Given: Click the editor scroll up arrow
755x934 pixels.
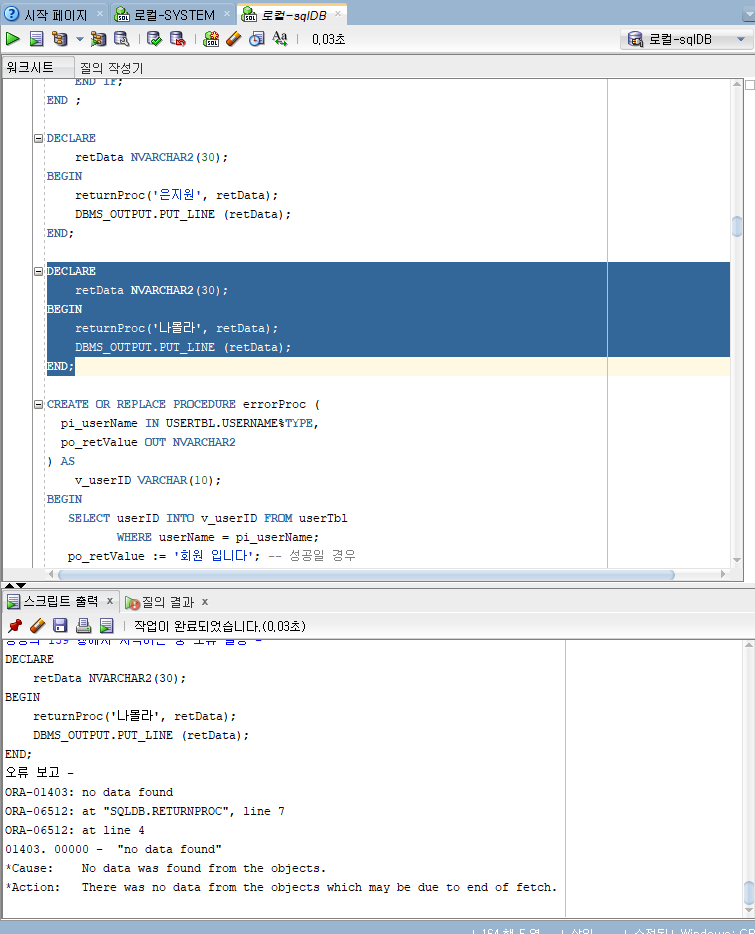Looking at the screenshot, I should coord(737,84).
